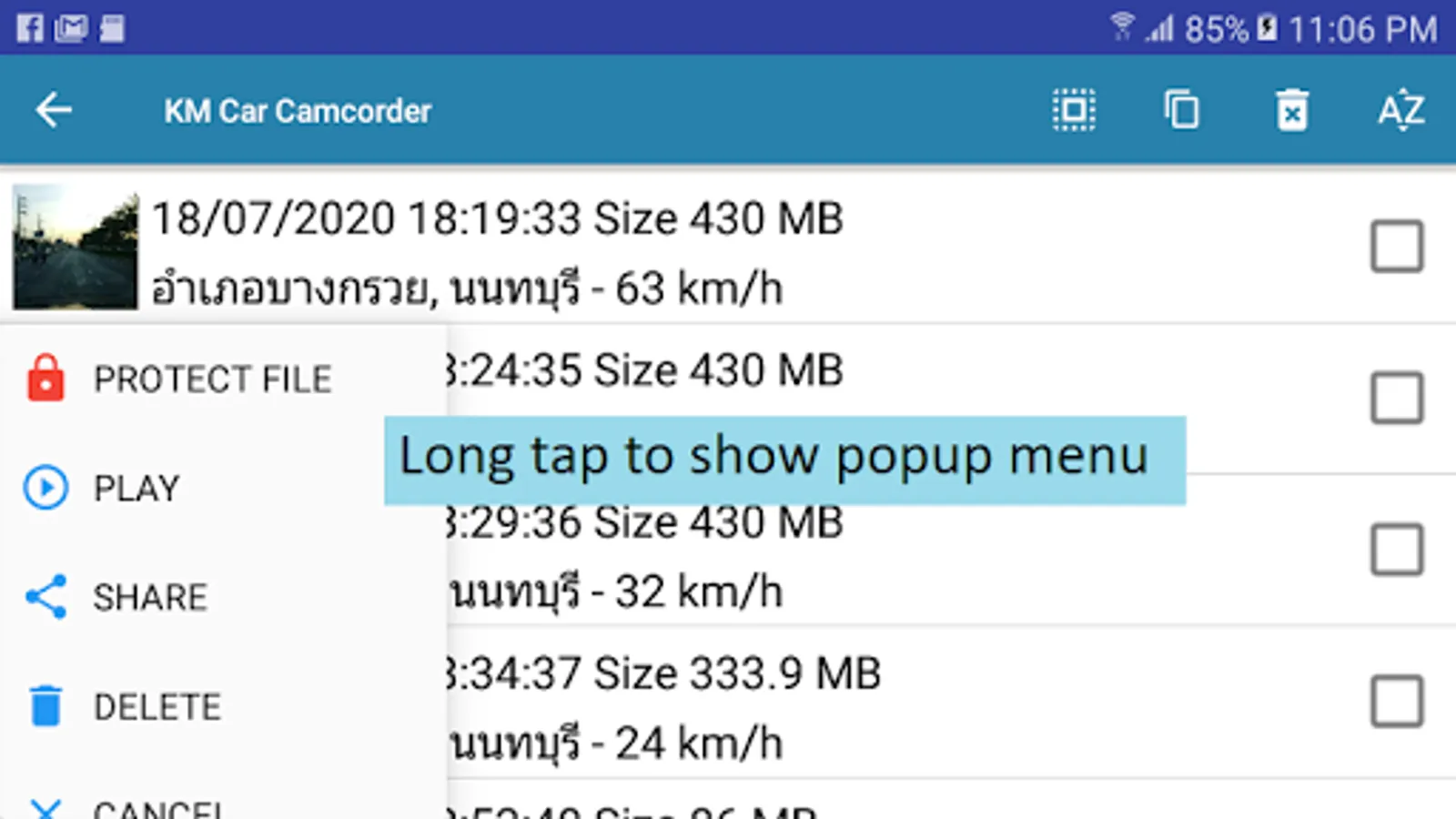Tap the select all icon

click(x=1074, y=110)
